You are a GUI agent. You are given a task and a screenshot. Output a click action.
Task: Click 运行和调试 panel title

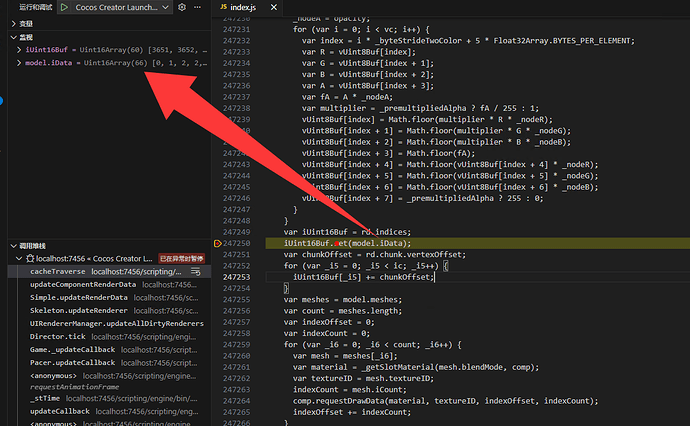(36, 7)
